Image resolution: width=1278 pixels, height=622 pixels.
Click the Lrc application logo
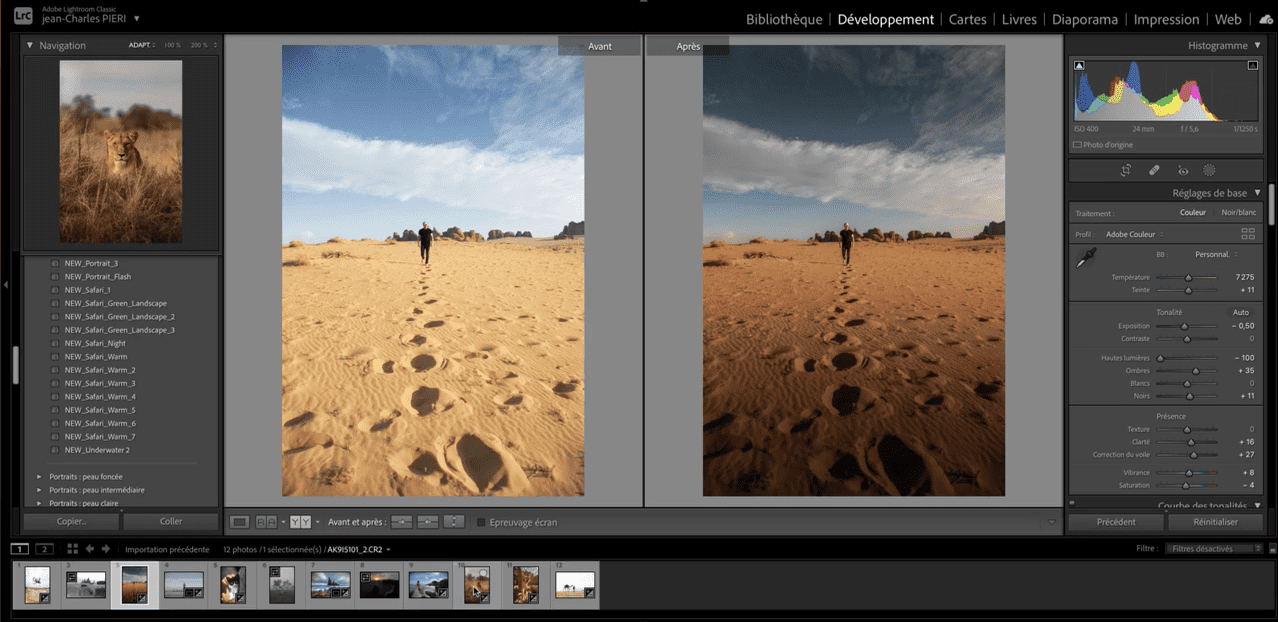click(x=22, y=14)
